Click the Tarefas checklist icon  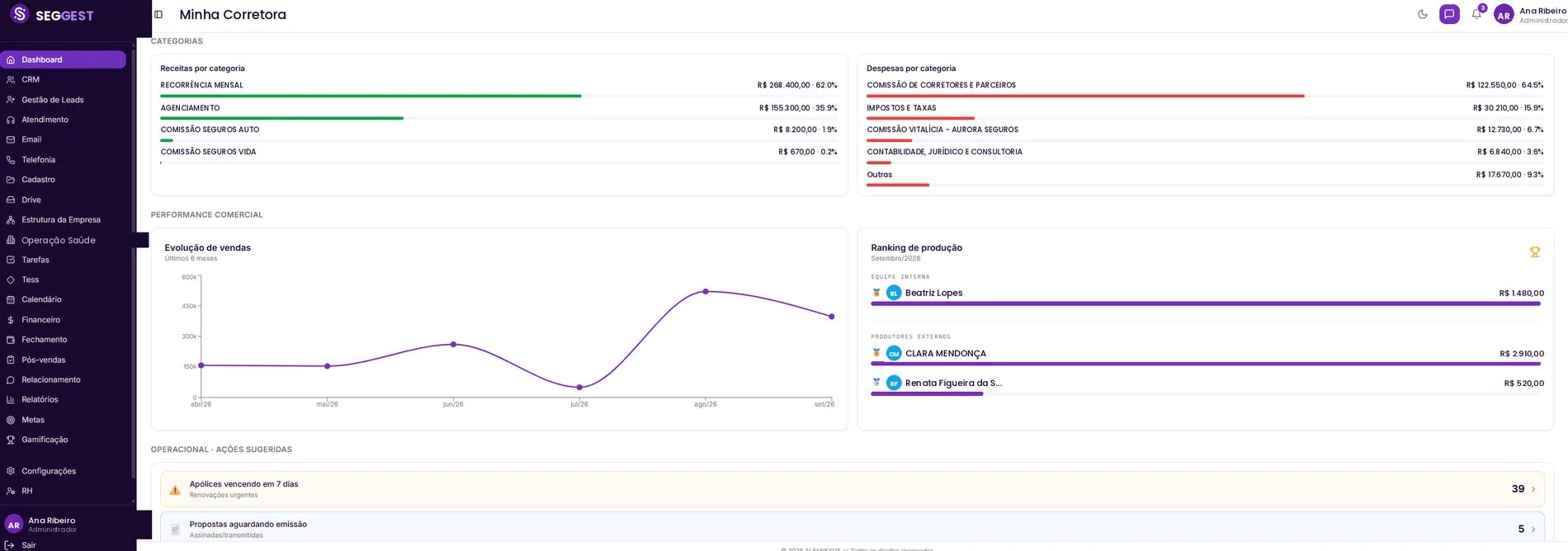pyautogui.click(x=11, y=260)
